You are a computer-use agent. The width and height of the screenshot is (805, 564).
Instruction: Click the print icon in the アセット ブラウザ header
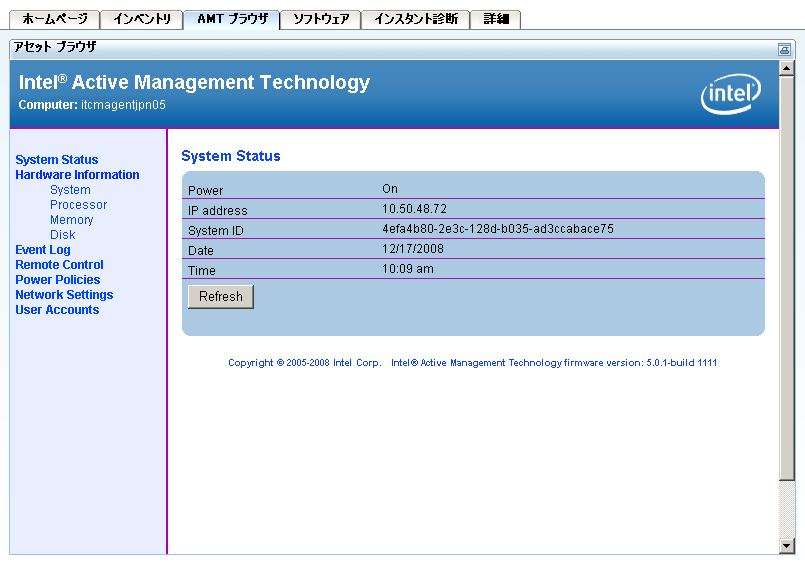pos(784,49)
